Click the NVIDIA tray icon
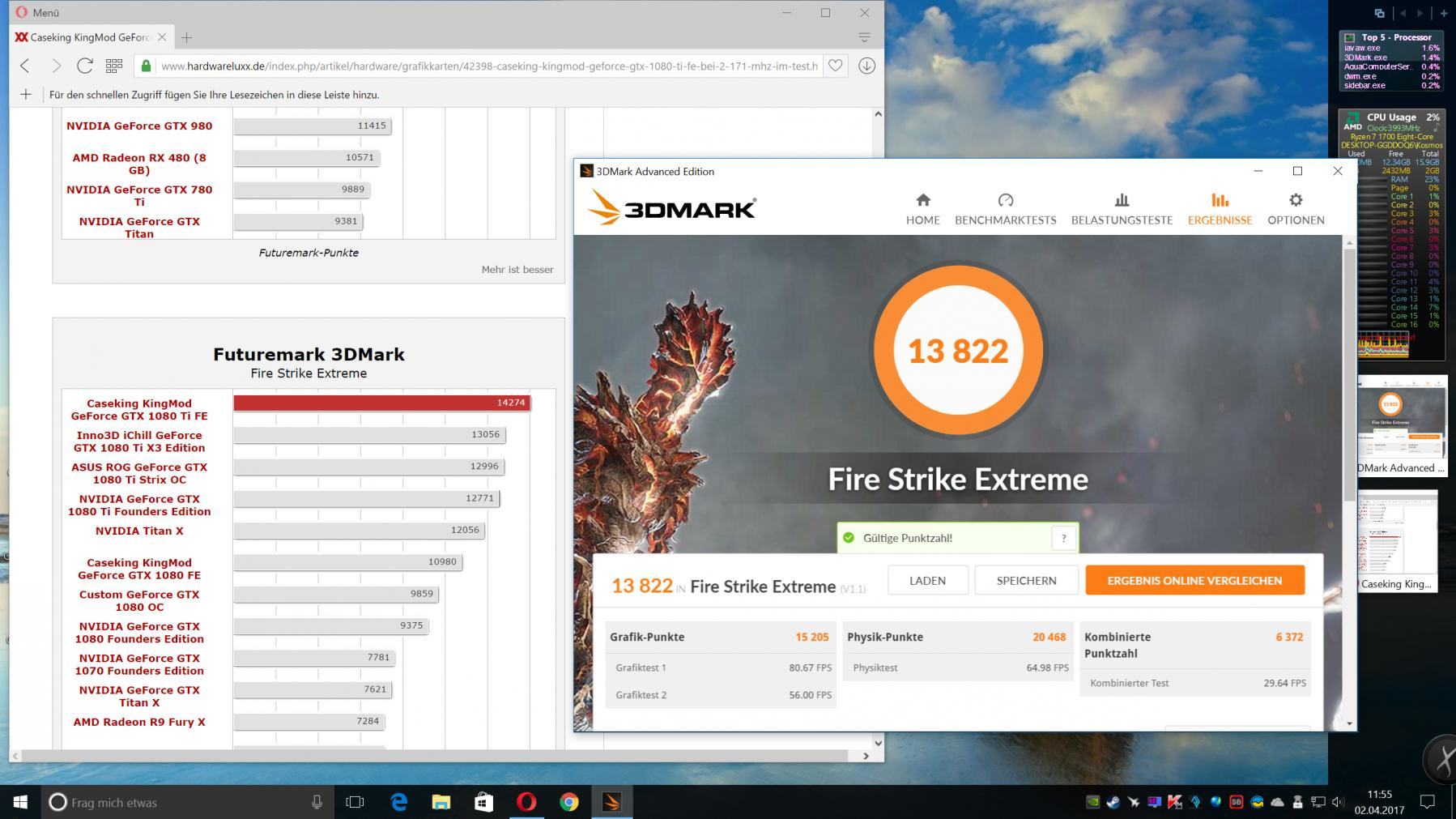Screen dimensions: 1456x819 pyautogui.click(x=1092, y=802)
